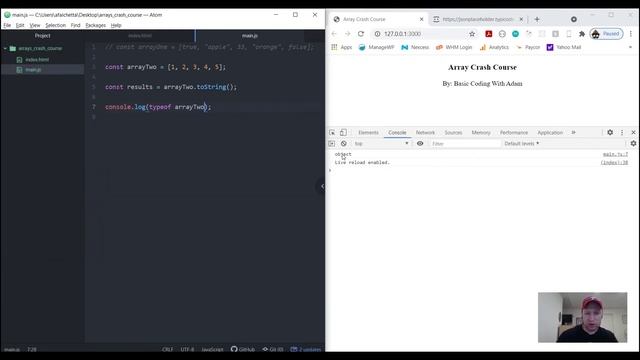
Task: Open the main.js:7 source link in console
Action: pyautogui.click(x=616, y=154)
